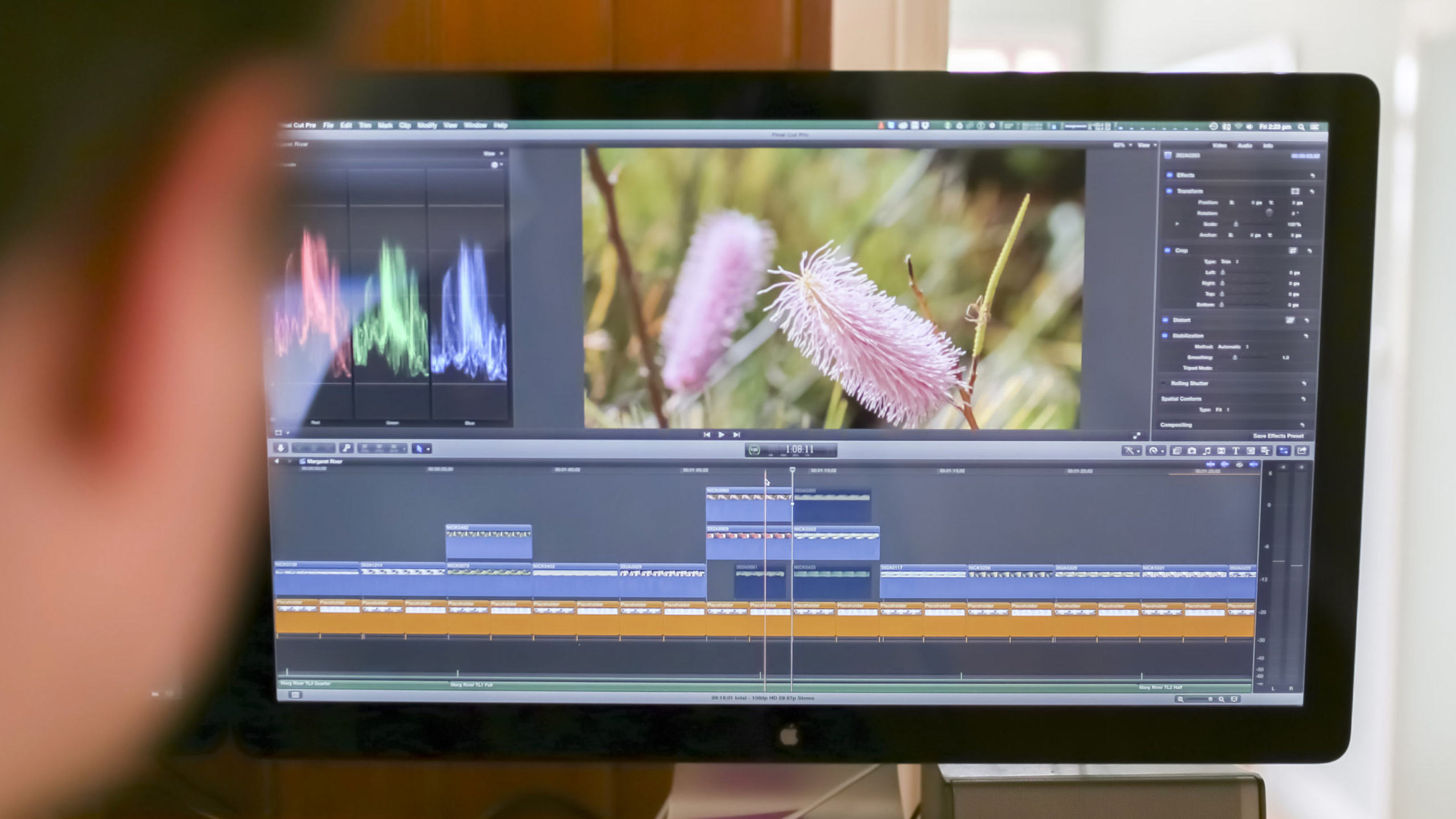Select the arrow Select tool button
This screenshot has height=819, width=1456.
(421, 449)
